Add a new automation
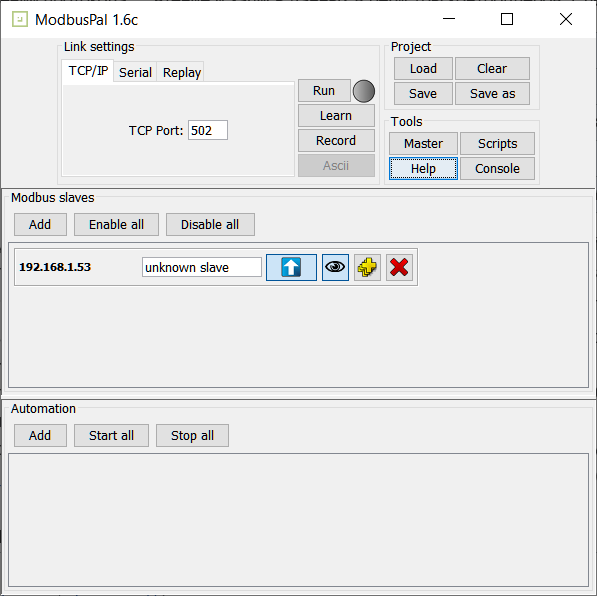This screenshot has width=597, height=596. [x=40, y=435]
